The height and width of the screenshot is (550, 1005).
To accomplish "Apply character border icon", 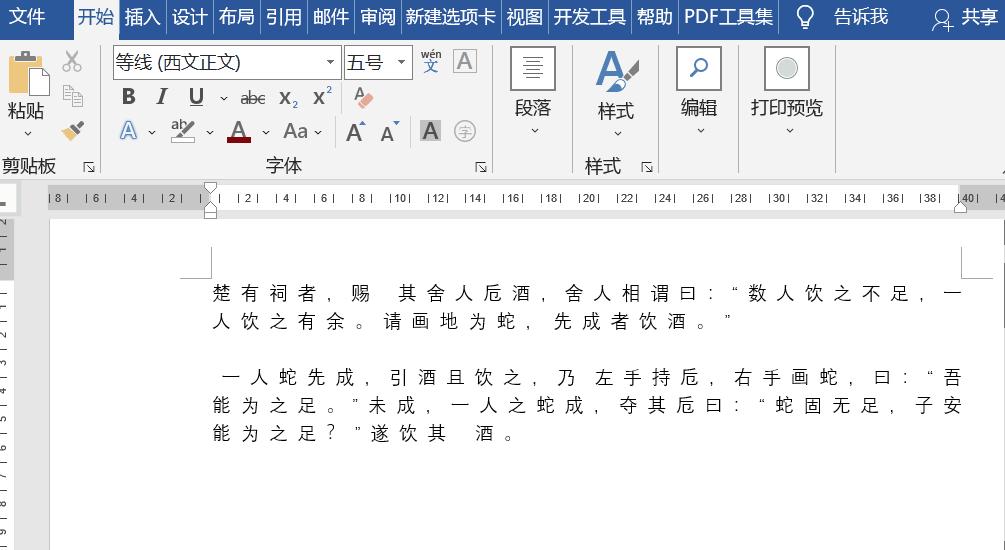I will 465,62.
